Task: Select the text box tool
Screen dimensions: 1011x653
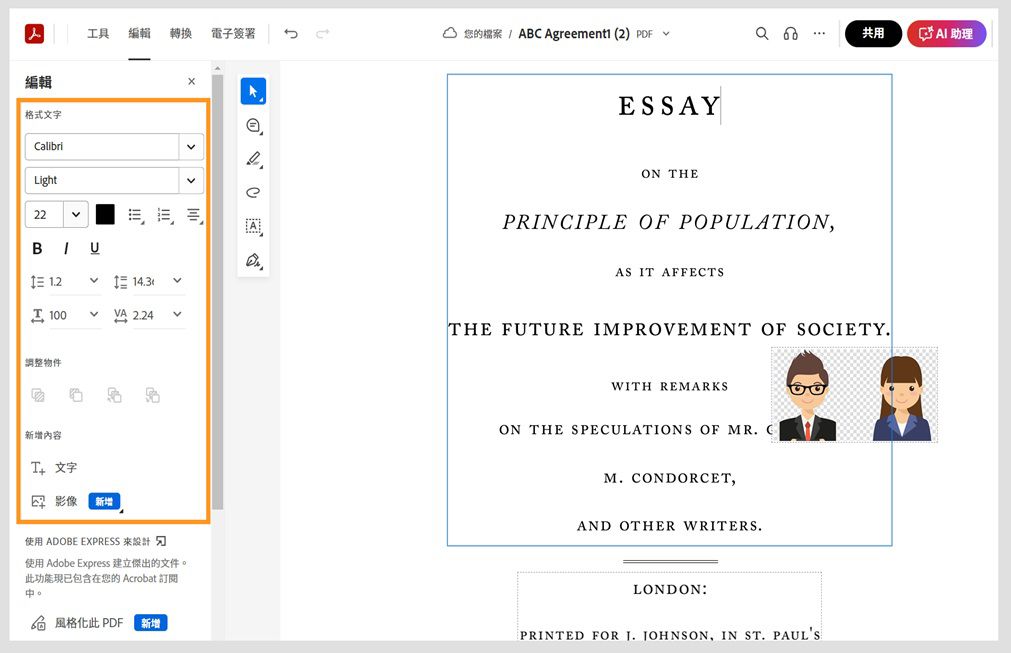Action: (253, 226)
